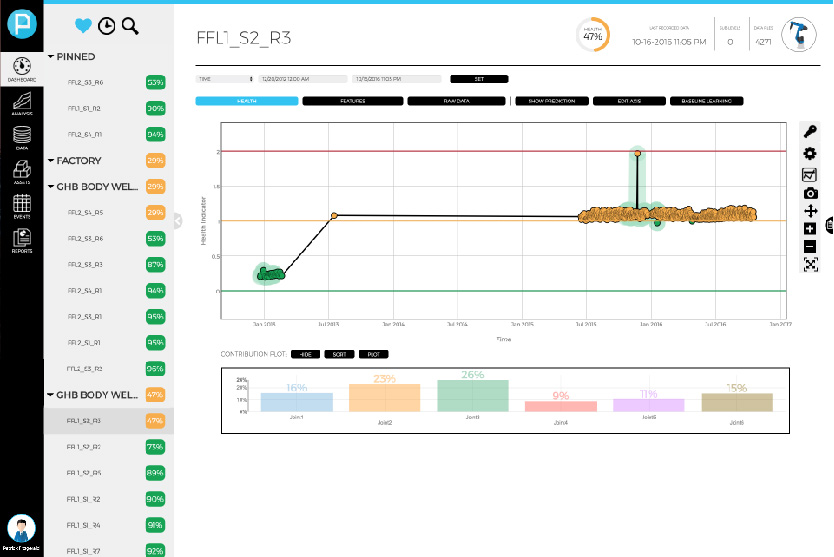Toggle Show Prediction on the chart
The image size is (834, 557).
(x=551, y=101)
